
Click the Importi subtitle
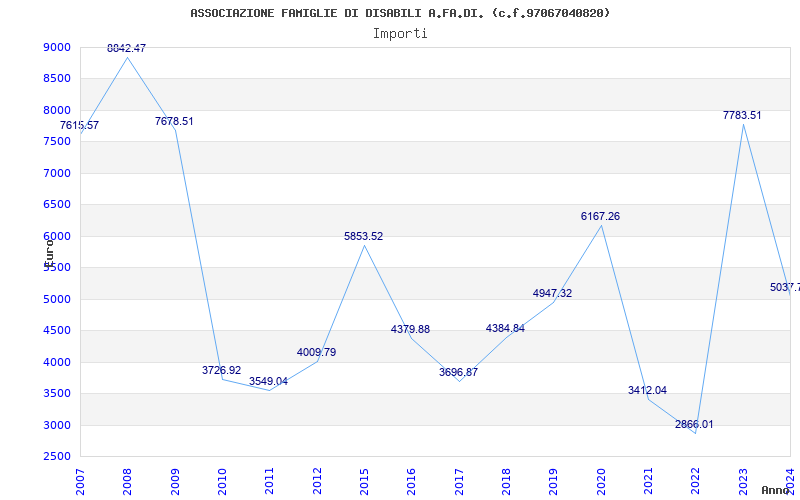pyautogui.click(x=400, y=34)
